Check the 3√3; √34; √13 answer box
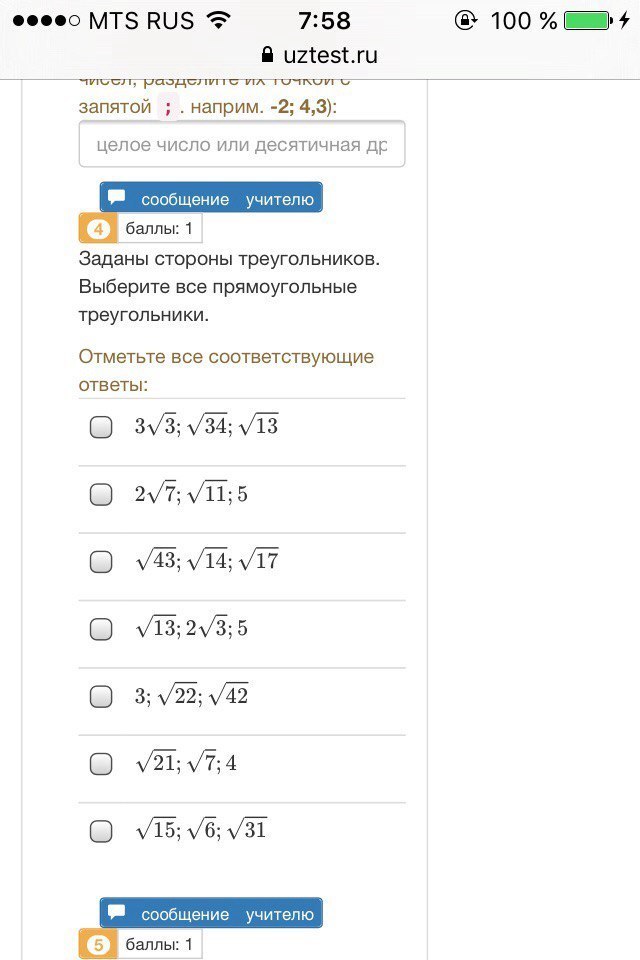Viewport: 640px width, 960px height. (101, 427)
